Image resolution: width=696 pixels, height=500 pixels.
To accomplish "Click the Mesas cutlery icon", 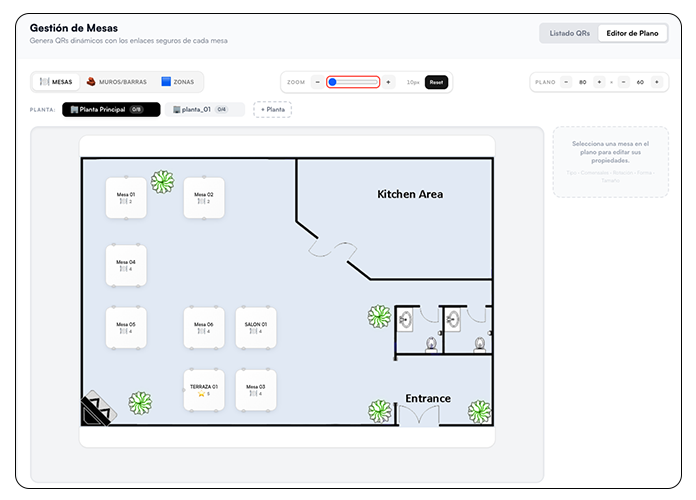I will coord(44,82).
